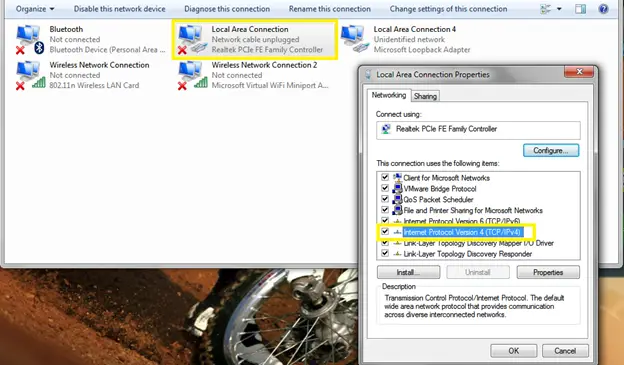
Task: Click the Link-Layer Topology Discovery Responder icon
Action: click(397, 254)
